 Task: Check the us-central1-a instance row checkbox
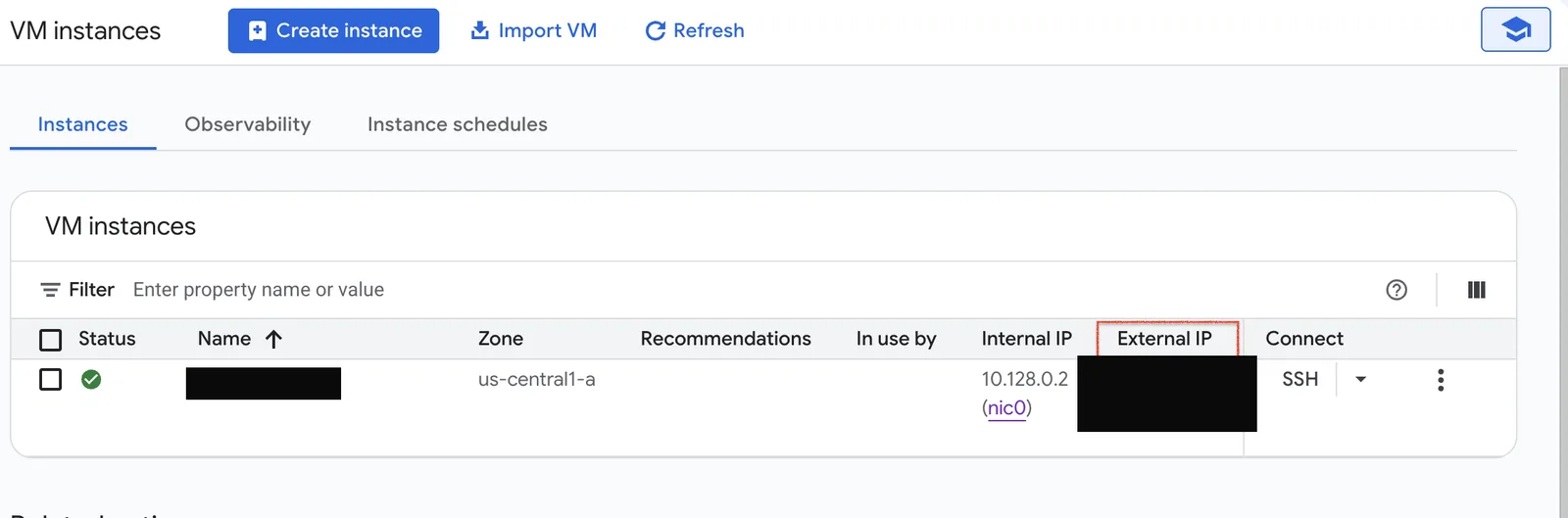pyautogui.click(x=50, y=379)
